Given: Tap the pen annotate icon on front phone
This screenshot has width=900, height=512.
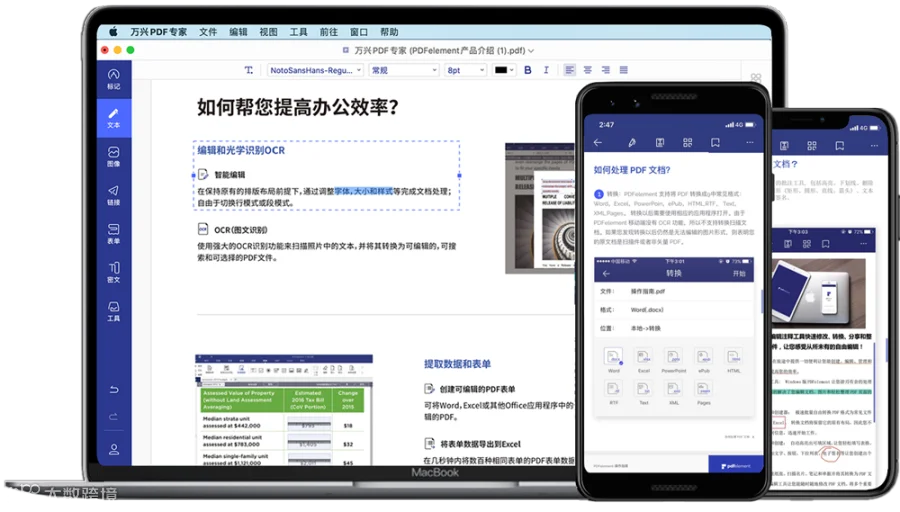Looking at the screenshot, I should [x=631, y=142].
